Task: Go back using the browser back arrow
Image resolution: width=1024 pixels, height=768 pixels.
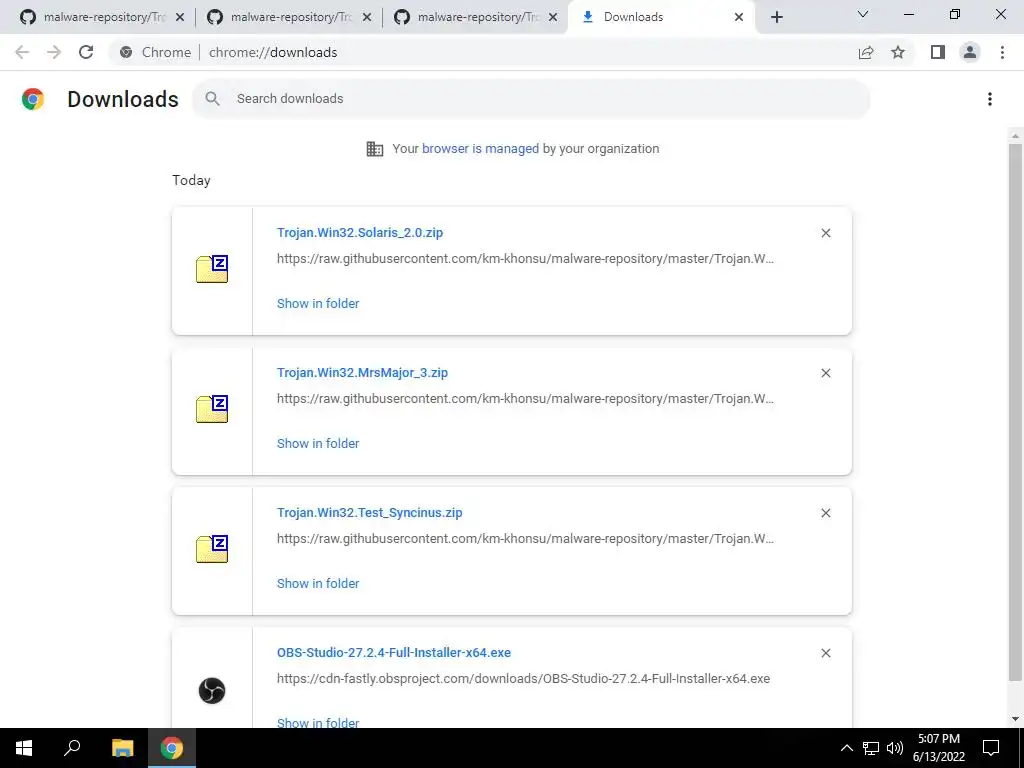Action: click(x=22, y=52)
